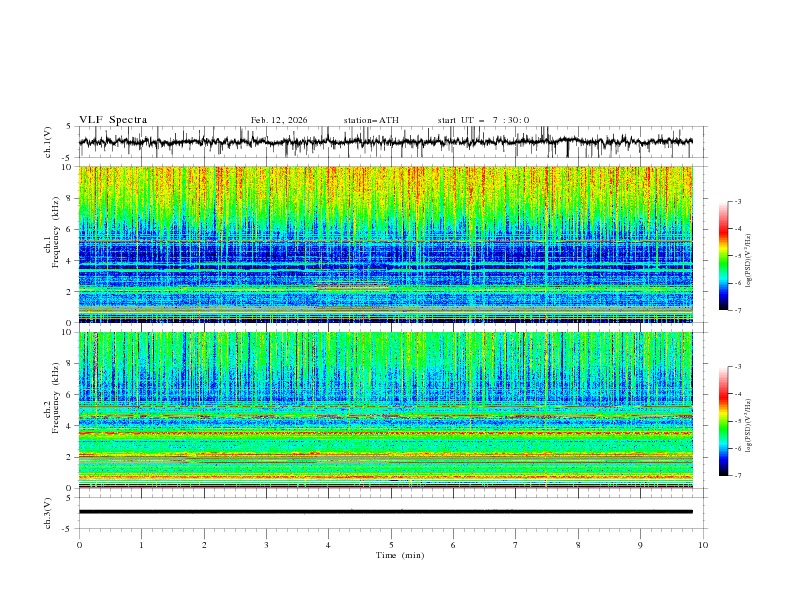Click the flat ch.3 voltage trace
Image resolution: width=792 pixels, height=612 pixels.
tap(385, 512)
